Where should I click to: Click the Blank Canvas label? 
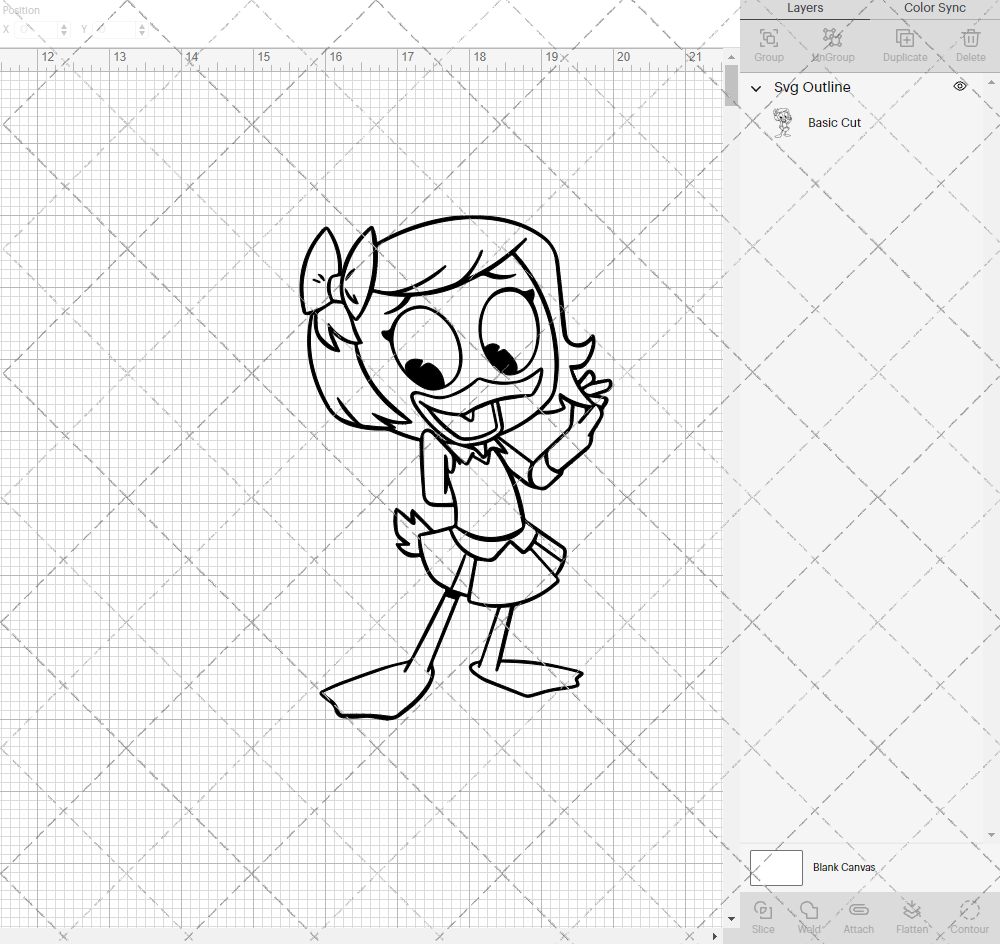[x=845, y=867]
